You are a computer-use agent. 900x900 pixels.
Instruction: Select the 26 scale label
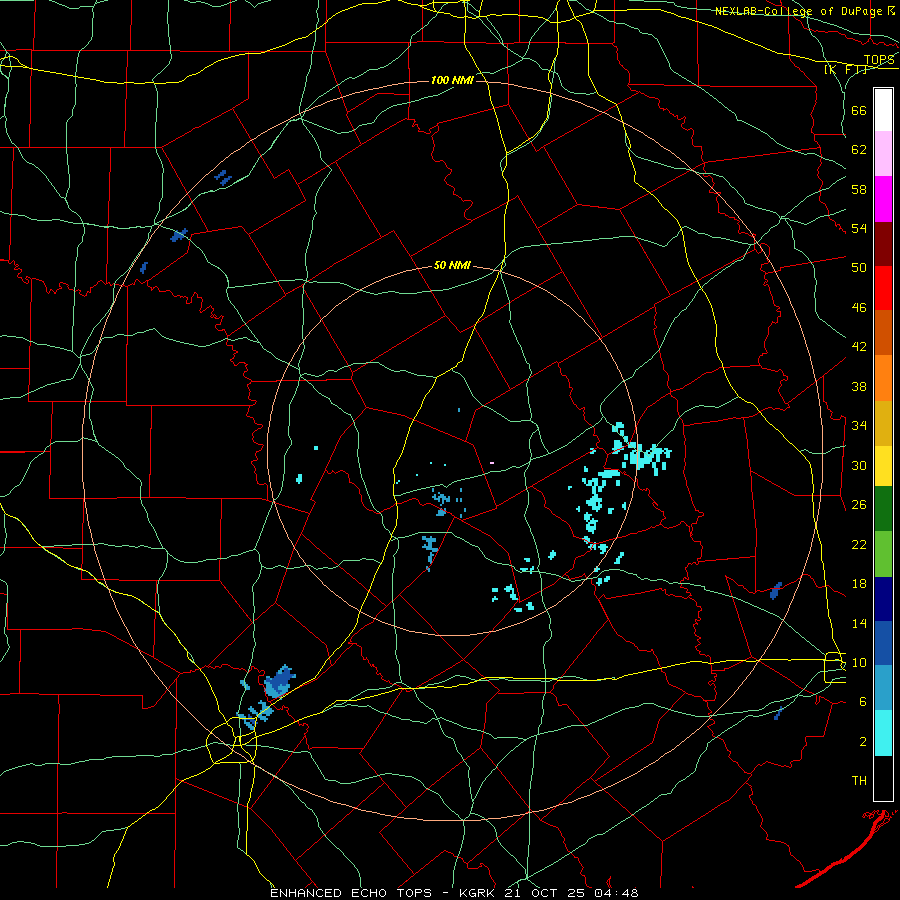tap(859, 505)
